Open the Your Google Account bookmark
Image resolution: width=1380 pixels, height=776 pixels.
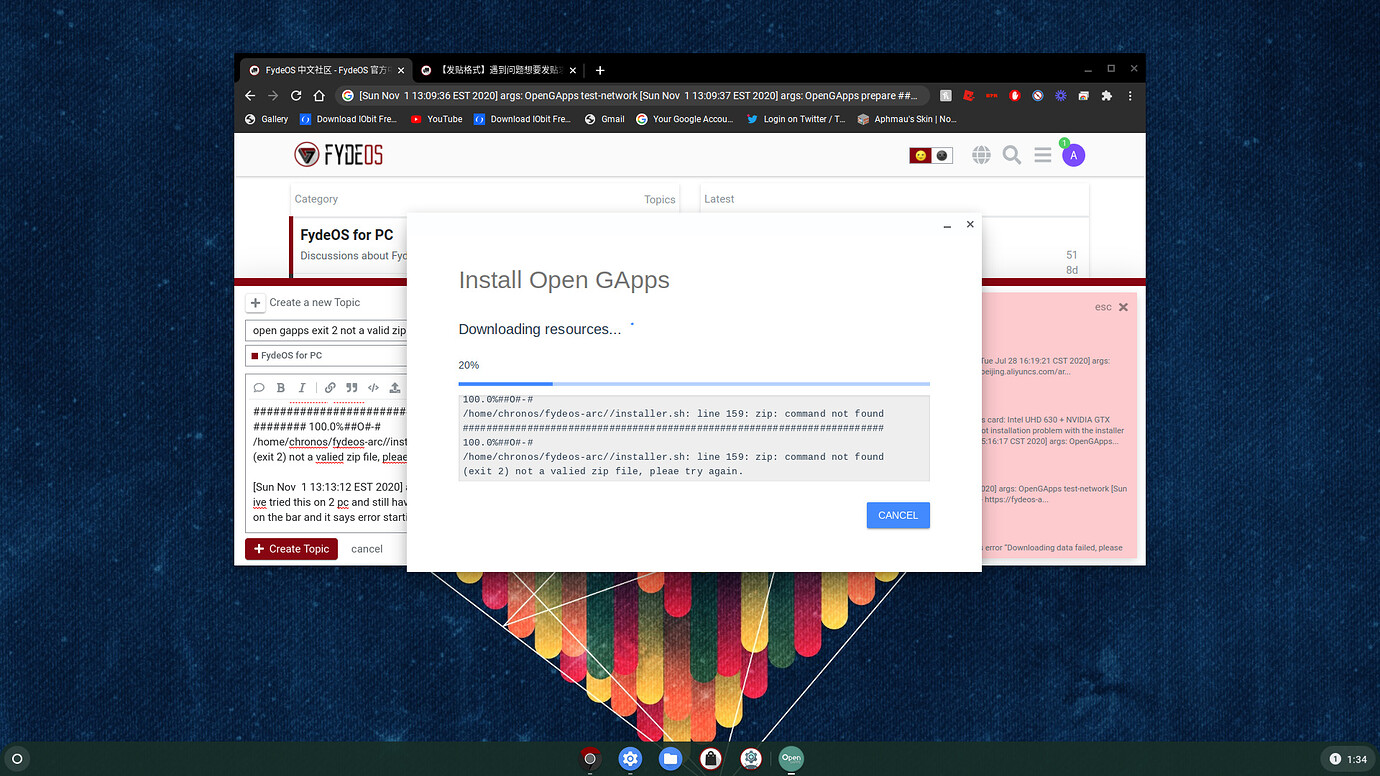click(685, 119)
